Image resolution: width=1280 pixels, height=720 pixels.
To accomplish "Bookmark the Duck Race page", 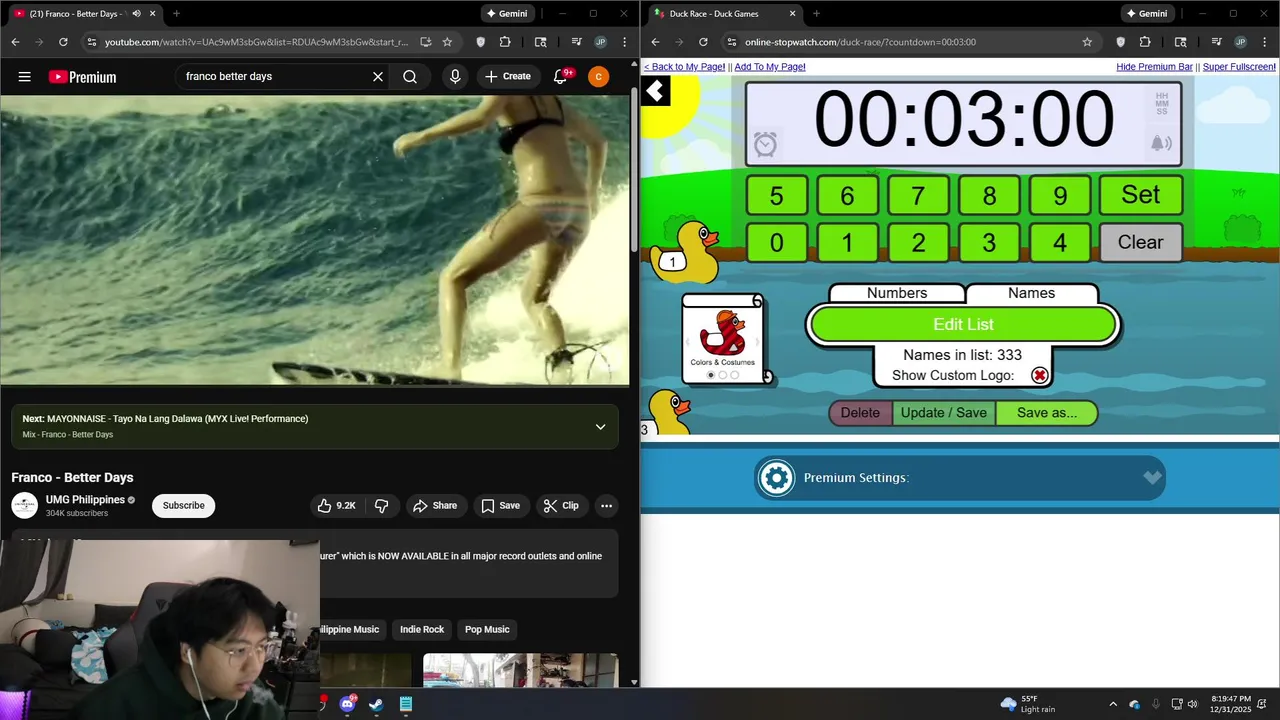I will pos(1087,42).
